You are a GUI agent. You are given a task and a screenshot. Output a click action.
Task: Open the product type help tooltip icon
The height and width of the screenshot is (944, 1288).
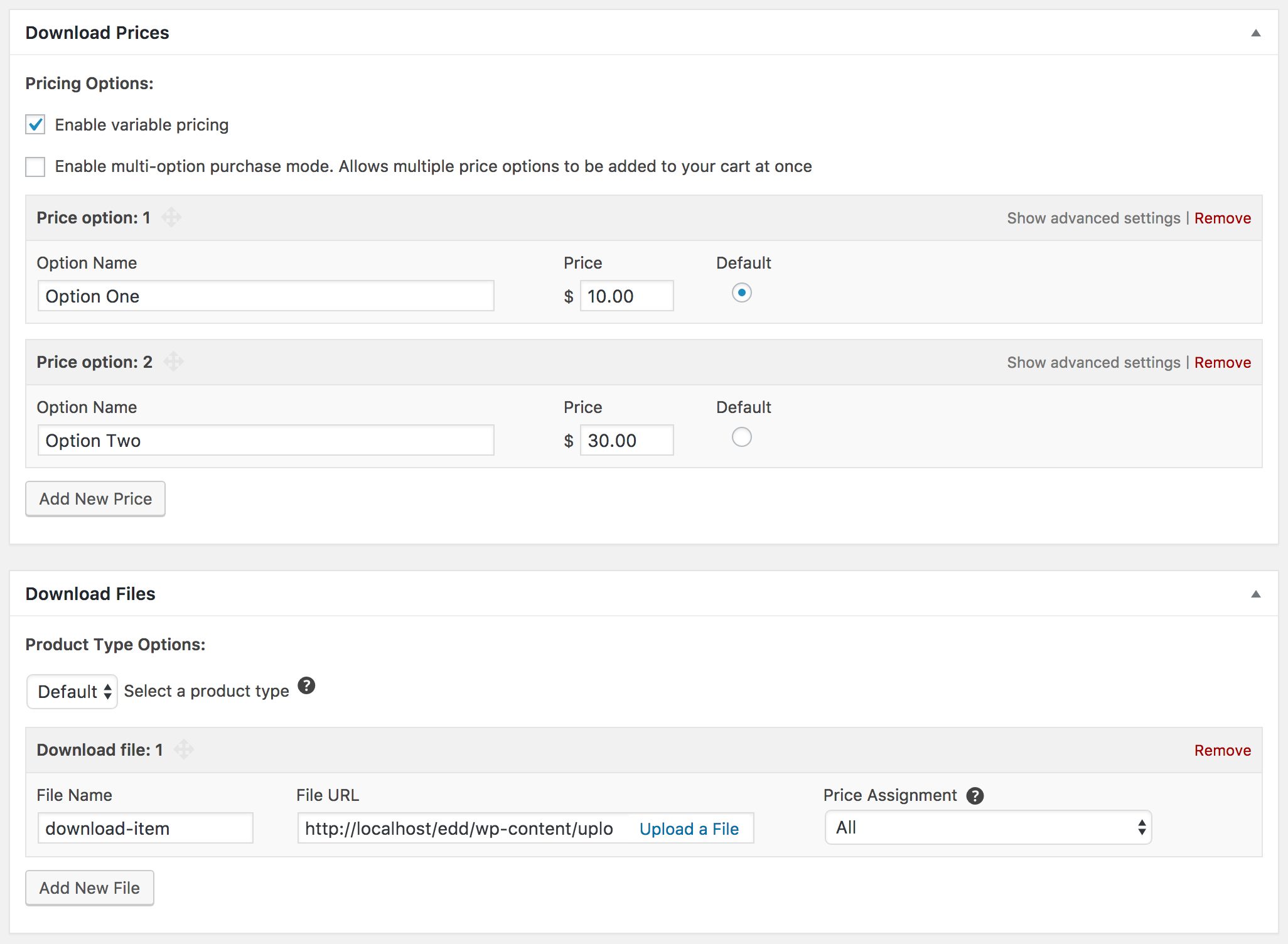306,686
